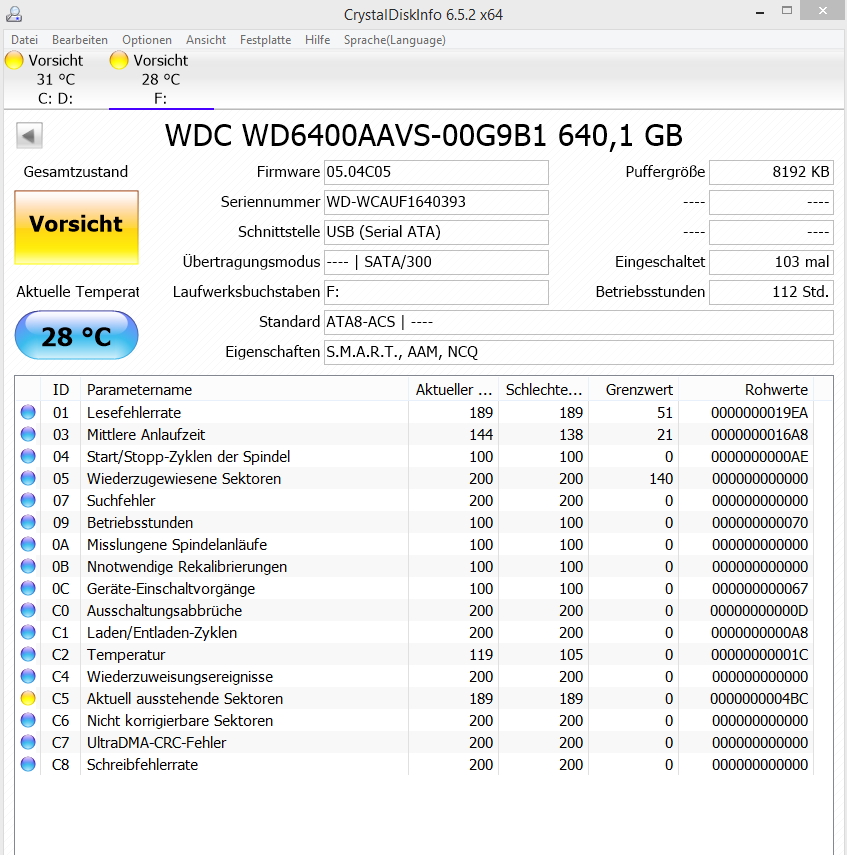Click status dot for Wiederzuweisungsereignisse
The width and height of the screenshot is (847, 855).
[28, 676]
